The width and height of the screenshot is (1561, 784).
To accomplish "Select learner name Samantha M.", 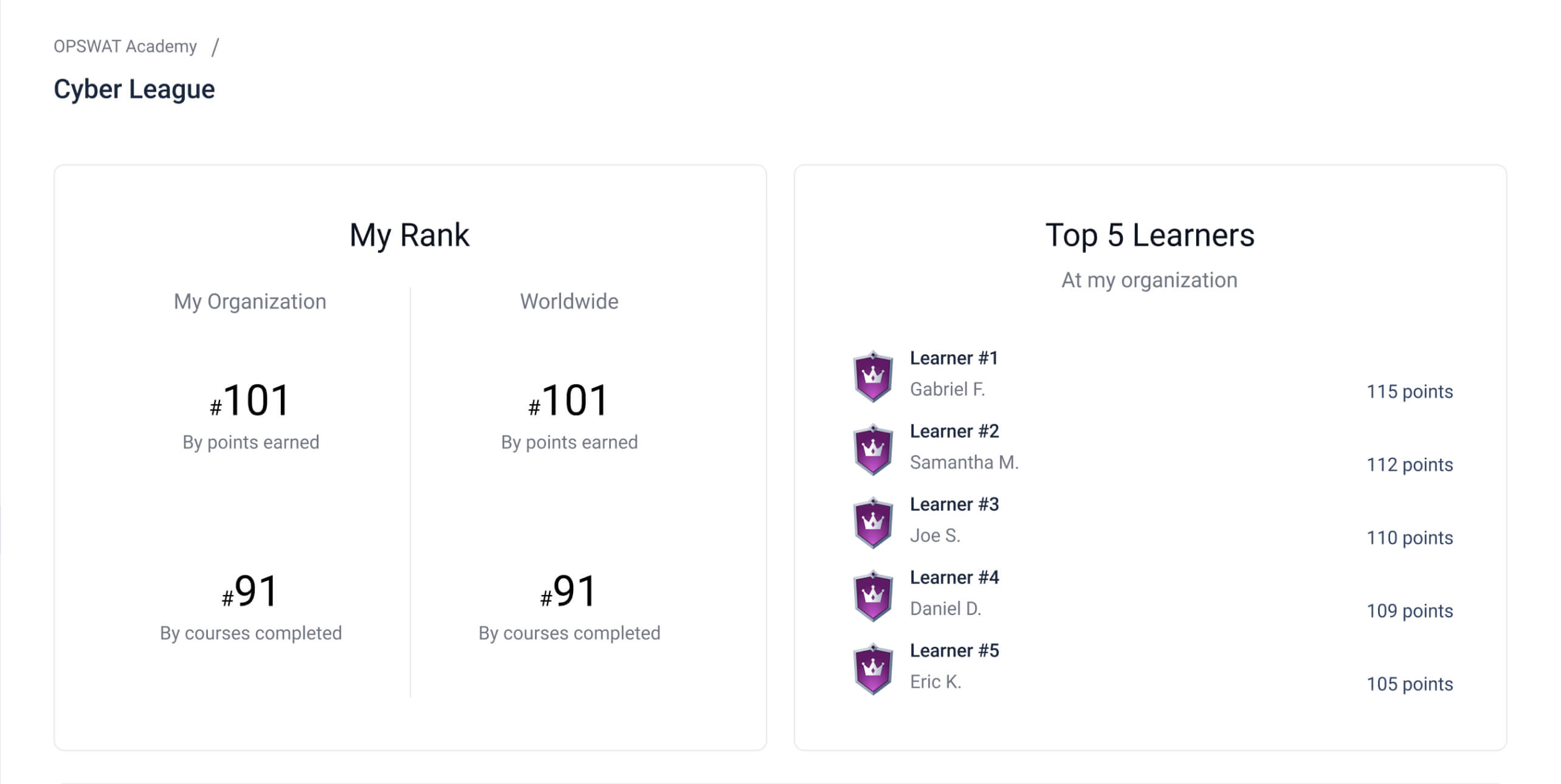I will 964,462.
